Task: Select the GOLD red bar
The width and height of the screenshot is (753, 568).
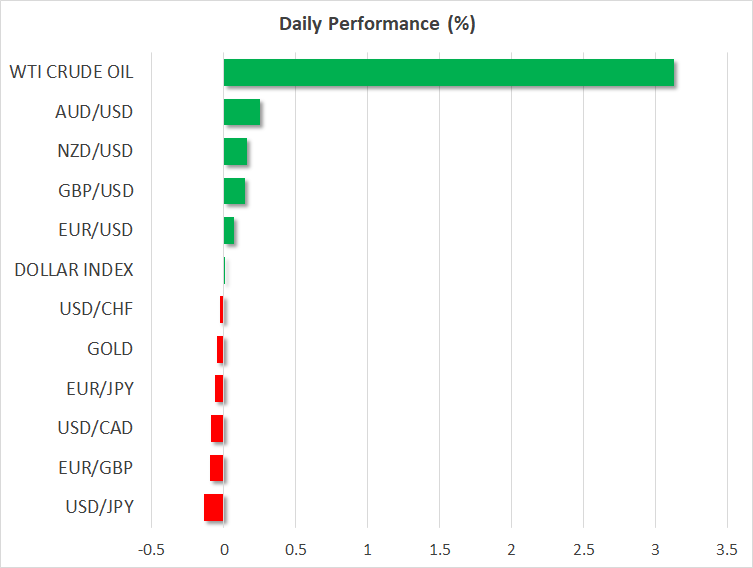Action: 220,349
